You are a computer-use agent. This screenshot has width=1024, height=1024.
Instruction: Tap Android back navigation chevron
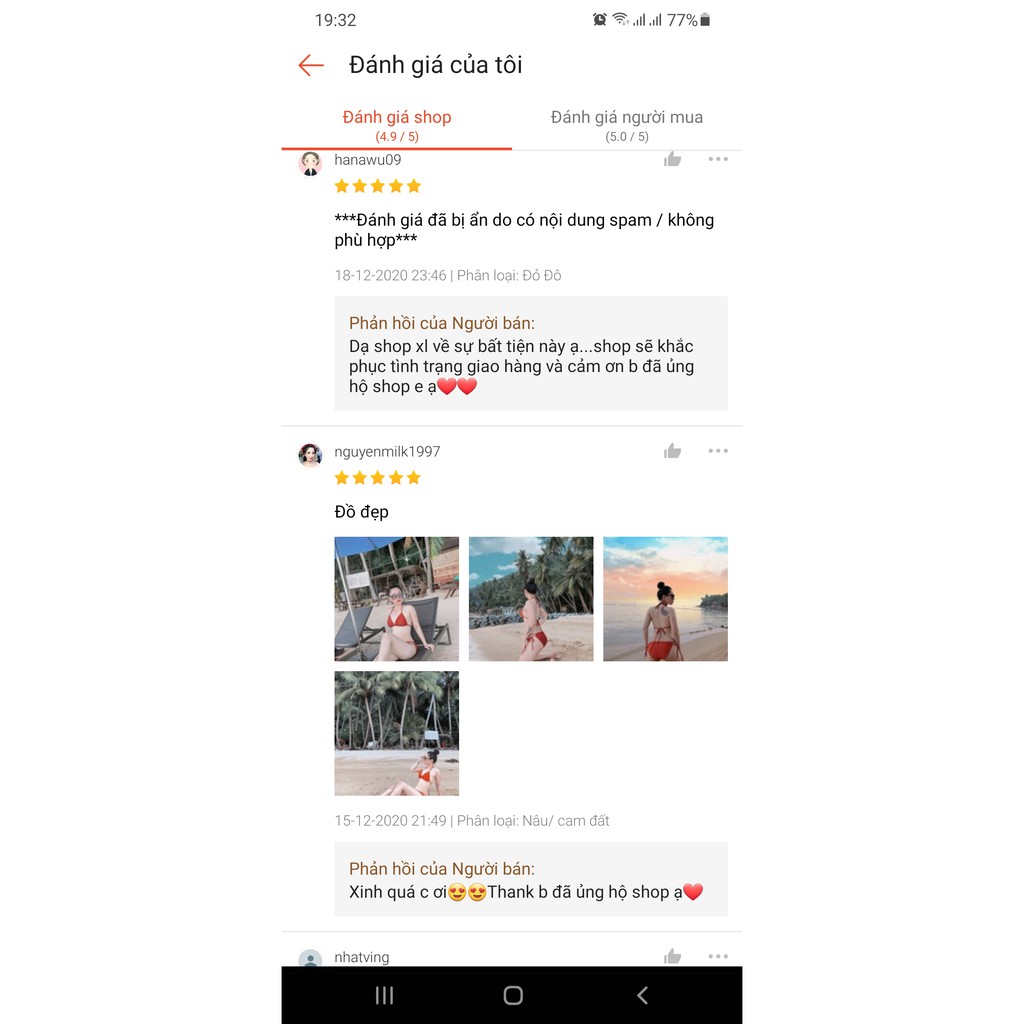click(642, 995)
